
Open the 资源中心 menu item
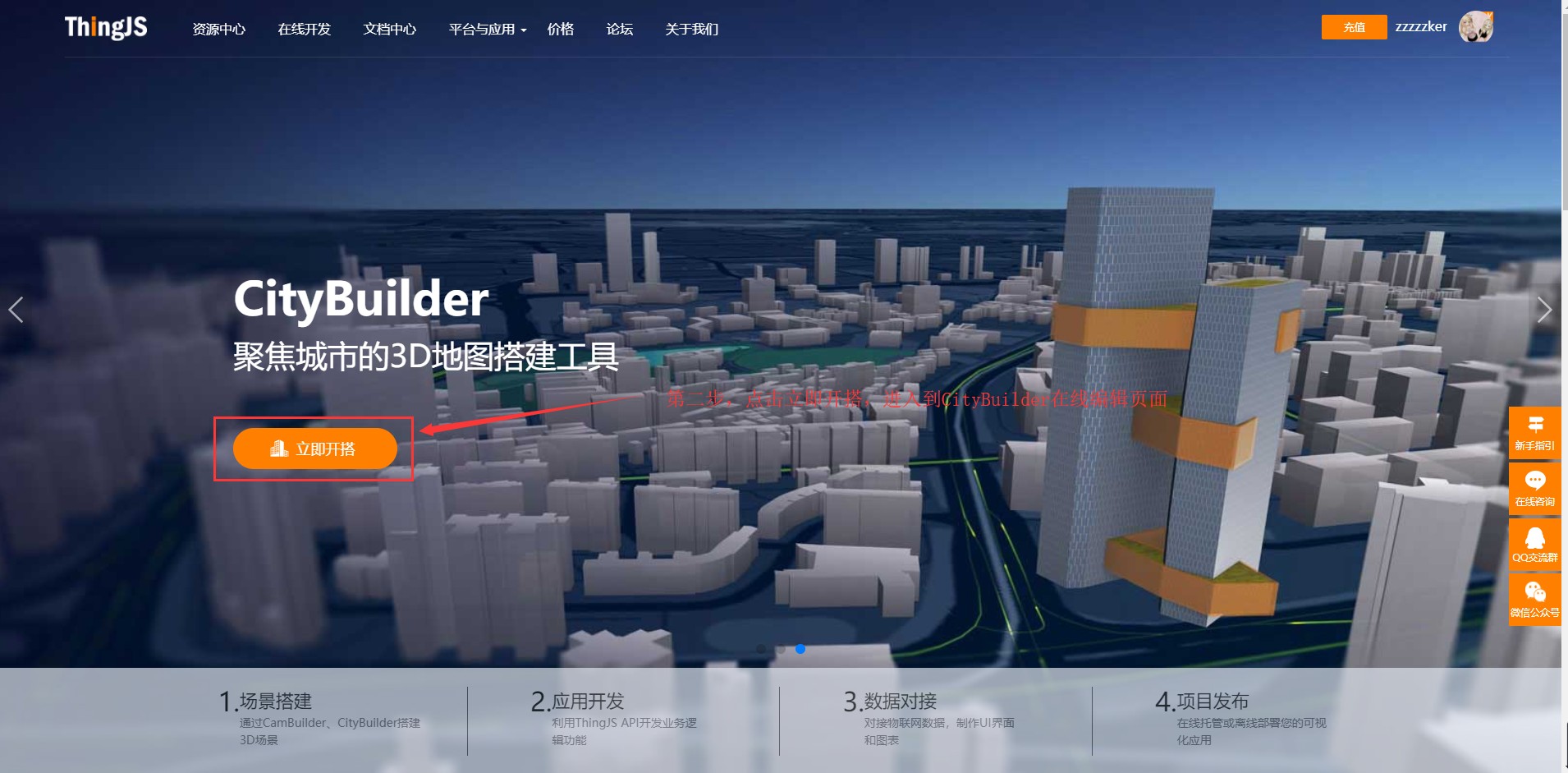pyautogui.click(x=219, y=29)
